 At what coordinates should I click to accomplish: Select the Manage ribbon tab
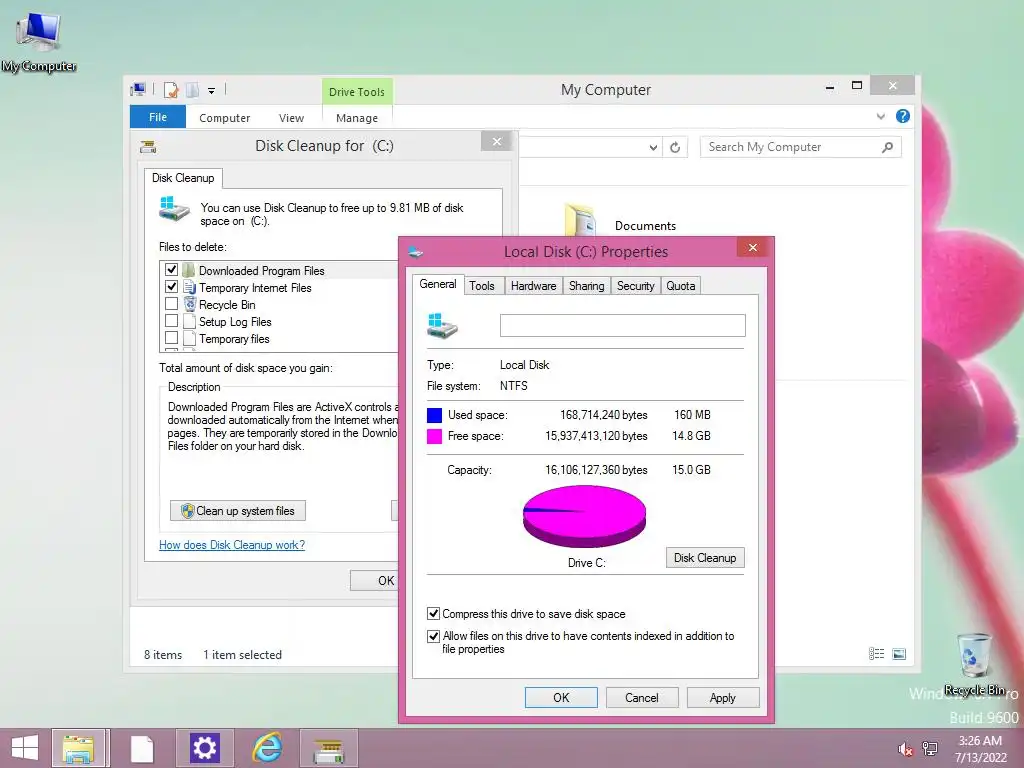[x=357, y=118]
